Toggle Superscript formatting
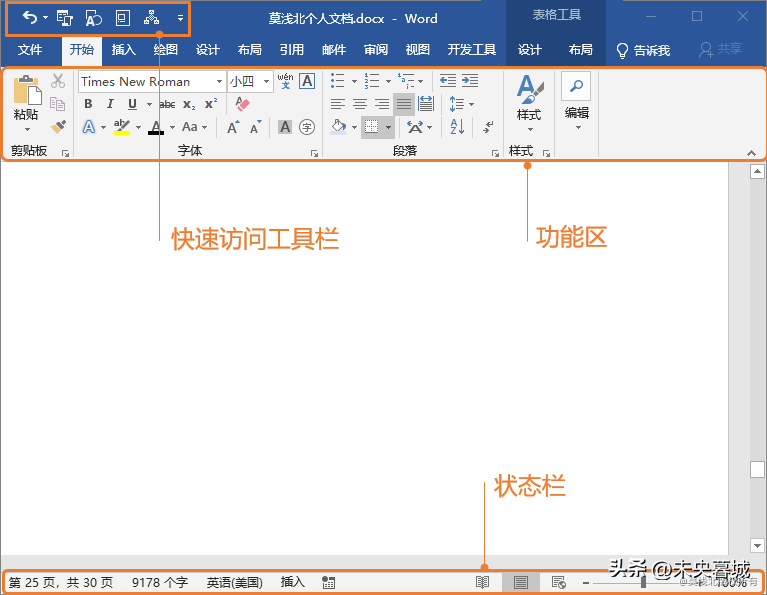 [211, 104]
